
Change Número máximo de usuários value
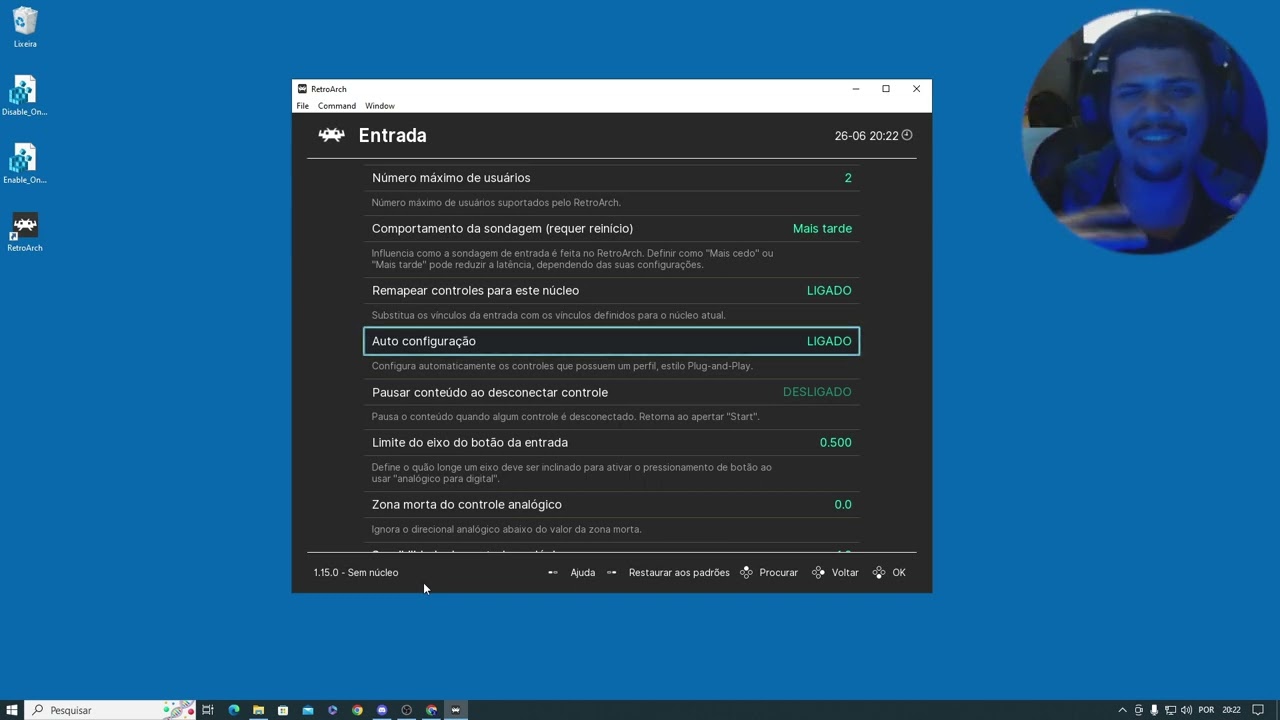[x=611, y=178]
